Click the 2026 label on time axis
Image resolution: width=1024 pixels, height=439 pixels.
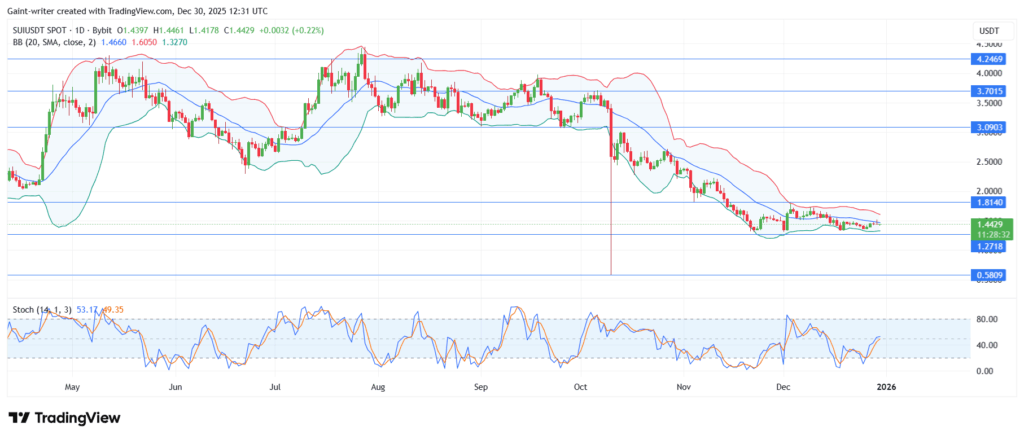tap(886, 387)
